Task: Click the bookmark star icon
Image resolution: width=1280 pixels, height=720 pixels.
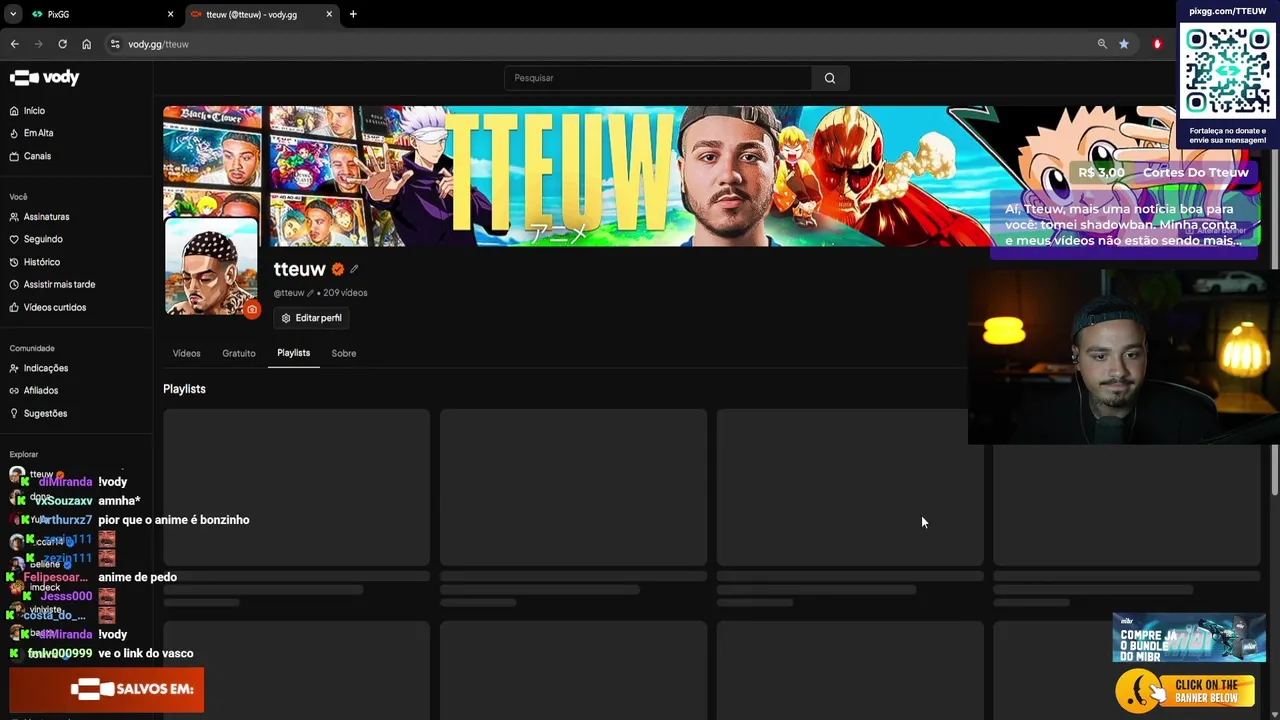Action: [x=1124, y=44]
